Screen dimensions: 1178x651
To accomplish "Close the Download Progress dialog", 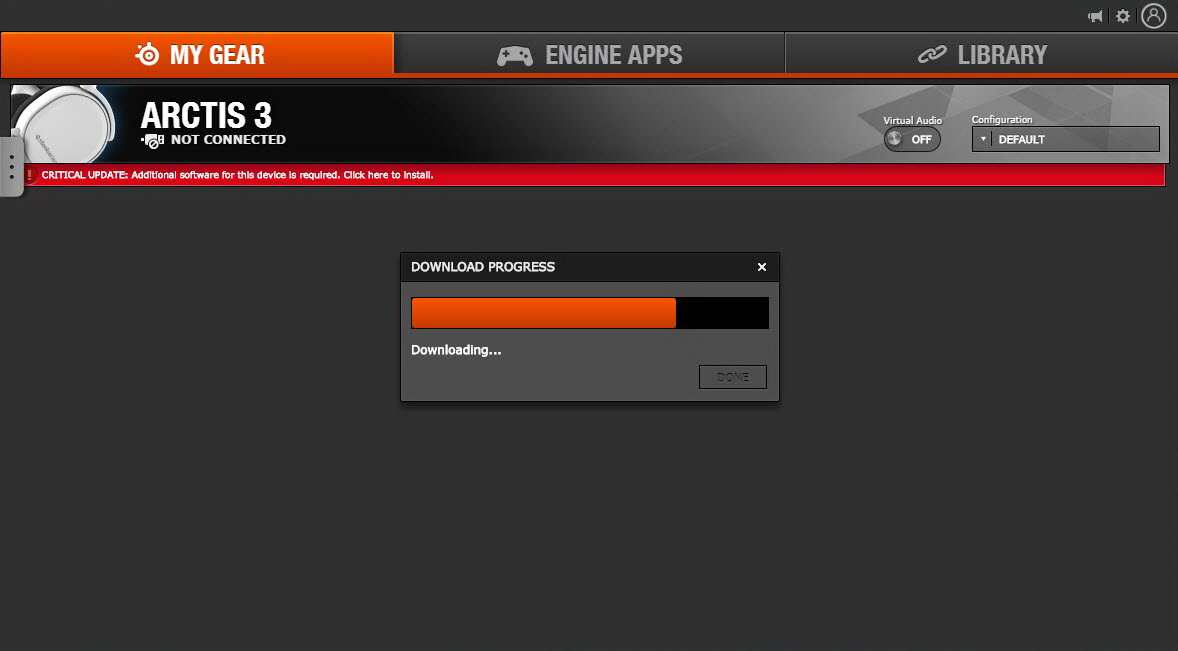I will pyautogui.click(x=762, y=267).
